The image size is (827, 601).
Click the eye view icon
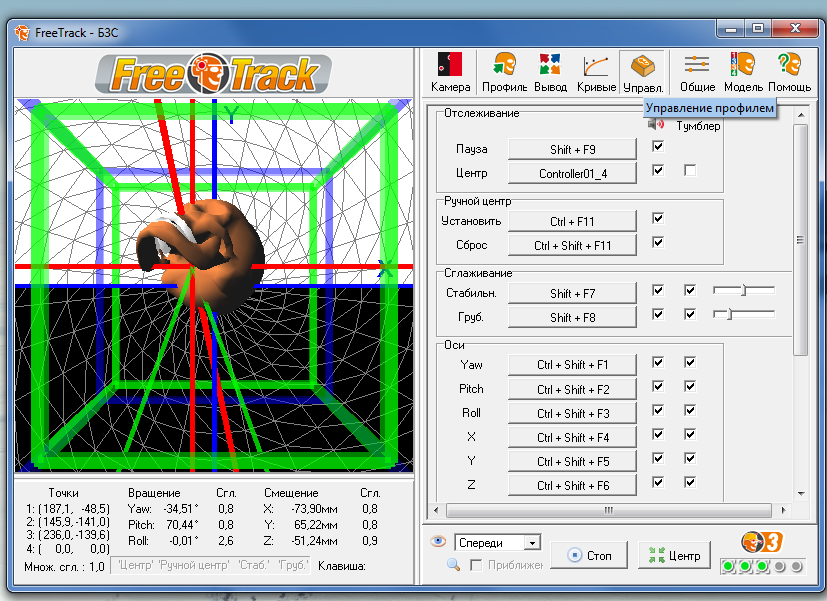438,541
